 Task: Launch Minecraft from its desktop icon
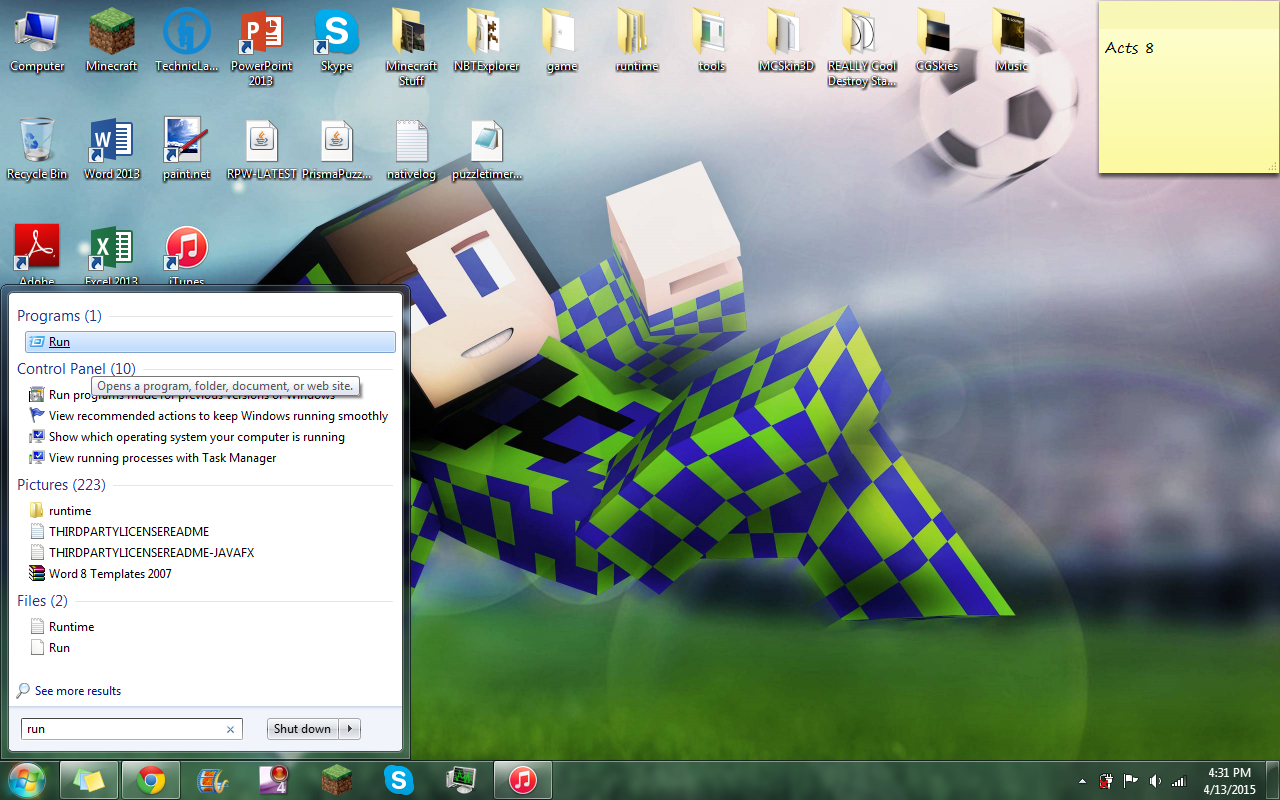click(112, 40)
